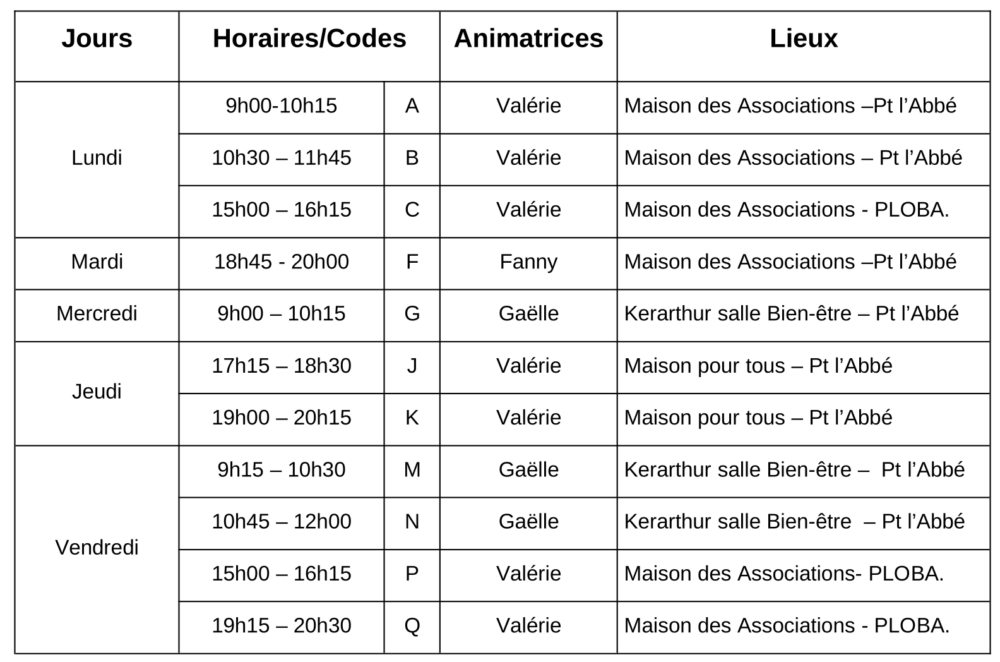Select the 19h15 – 20h30 time slot
Image resolution: width=1000 pixels, height=662 pixels.
(281, 626)
